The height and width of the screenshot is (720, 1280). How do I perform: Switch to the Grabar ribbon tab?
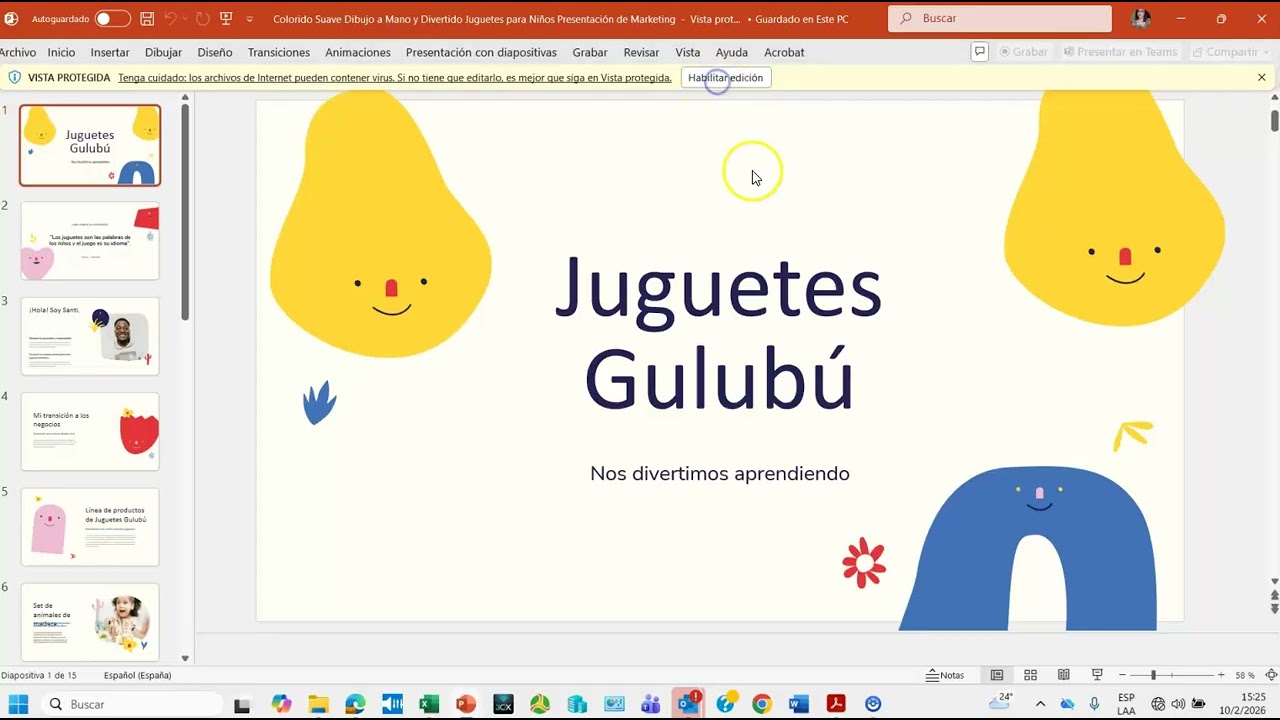[590, 52]
